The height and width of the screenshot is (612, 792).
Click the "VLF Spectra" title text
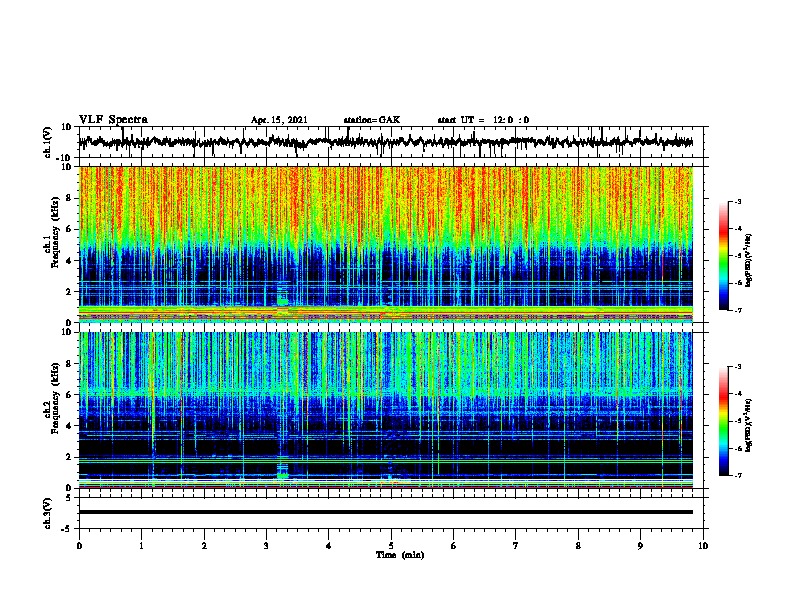pos(113,120)
